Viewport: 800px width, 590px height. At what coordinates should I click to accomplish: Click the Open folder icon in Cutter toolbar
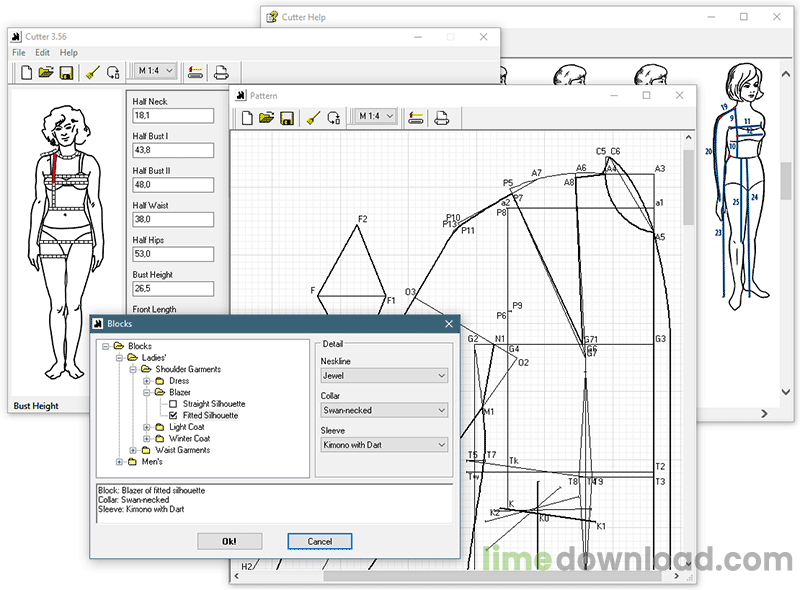[46, 72]
